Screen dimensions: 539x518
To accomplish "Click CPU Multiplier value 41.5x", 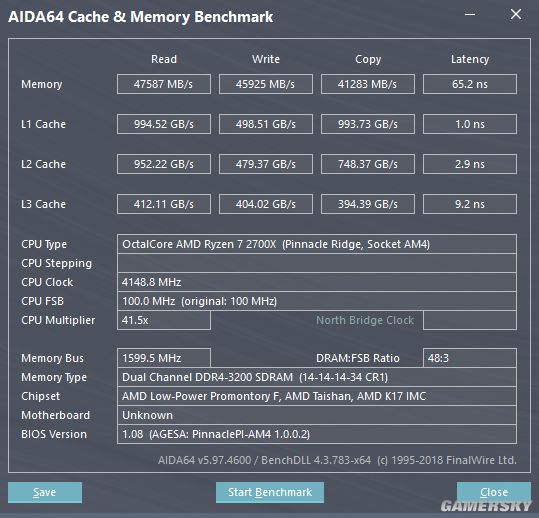I will click(164, 320).
